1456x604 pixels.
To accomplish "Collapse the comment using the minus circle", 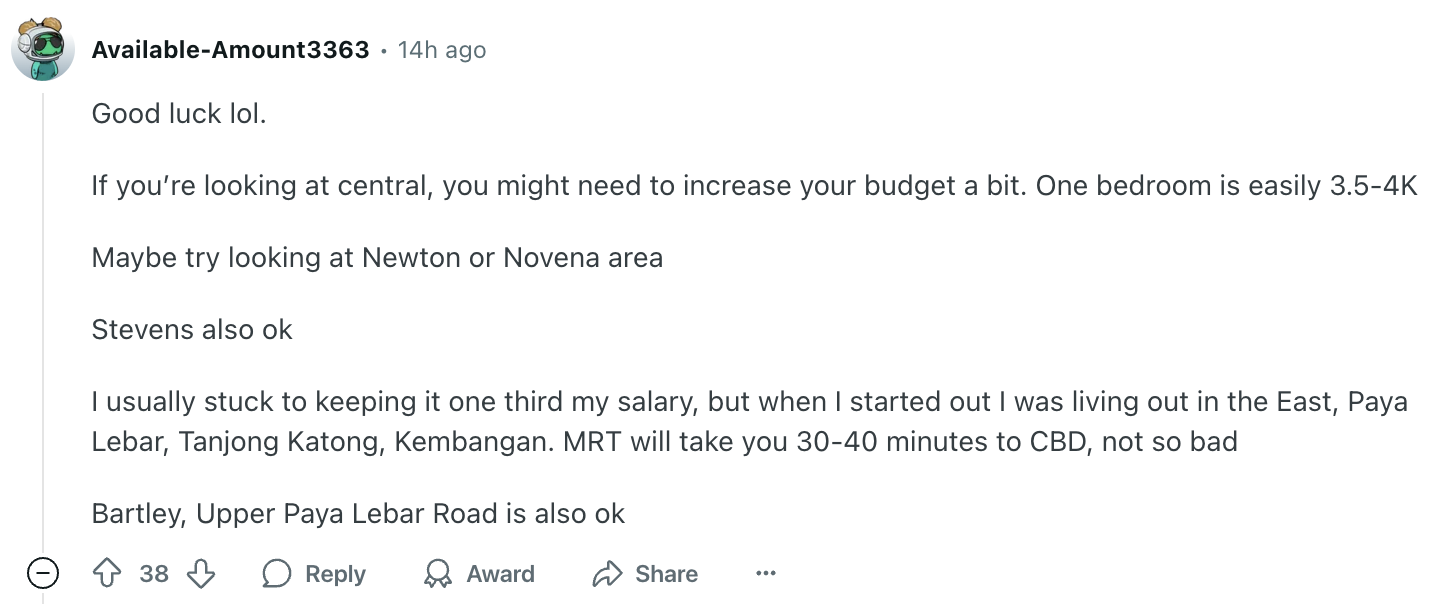I will tap(42, 574).
